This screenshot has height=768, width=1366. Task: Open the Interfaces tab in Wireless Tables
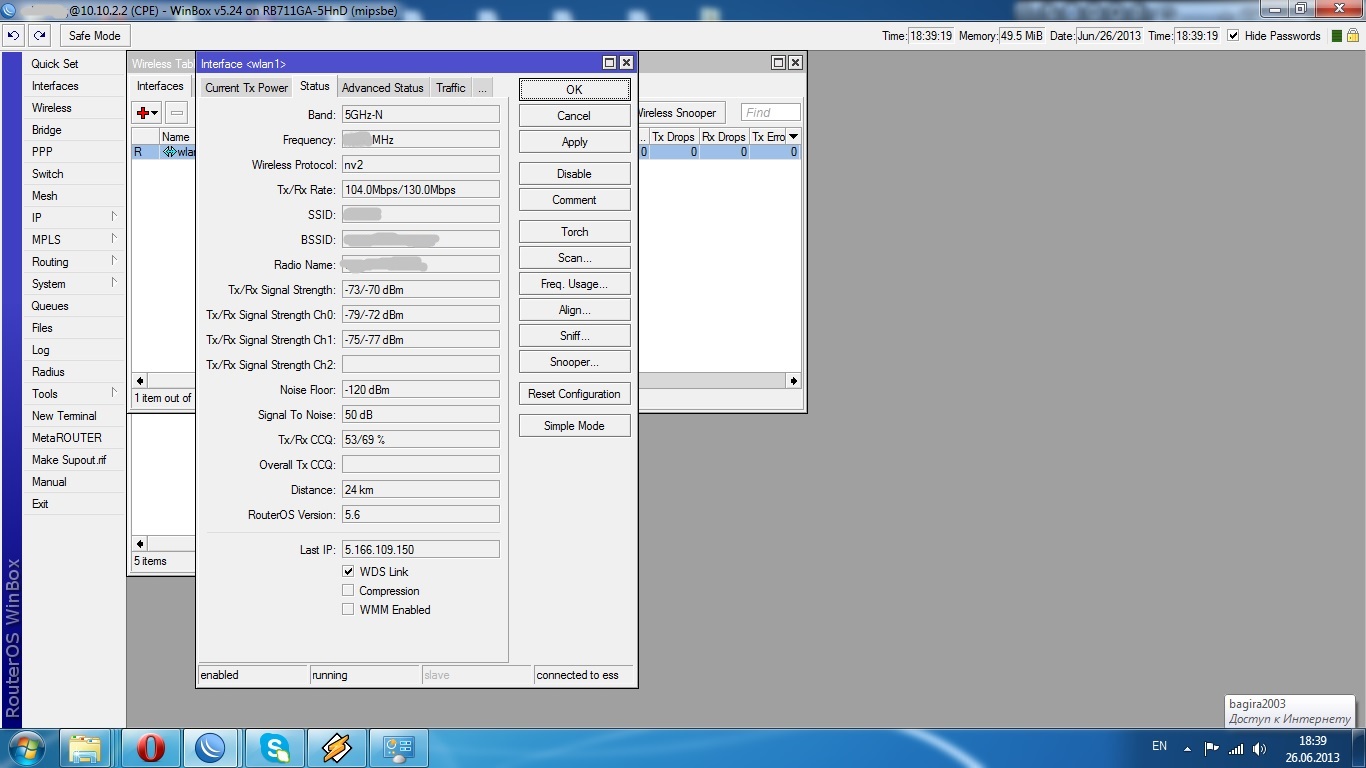click(160, 86)
